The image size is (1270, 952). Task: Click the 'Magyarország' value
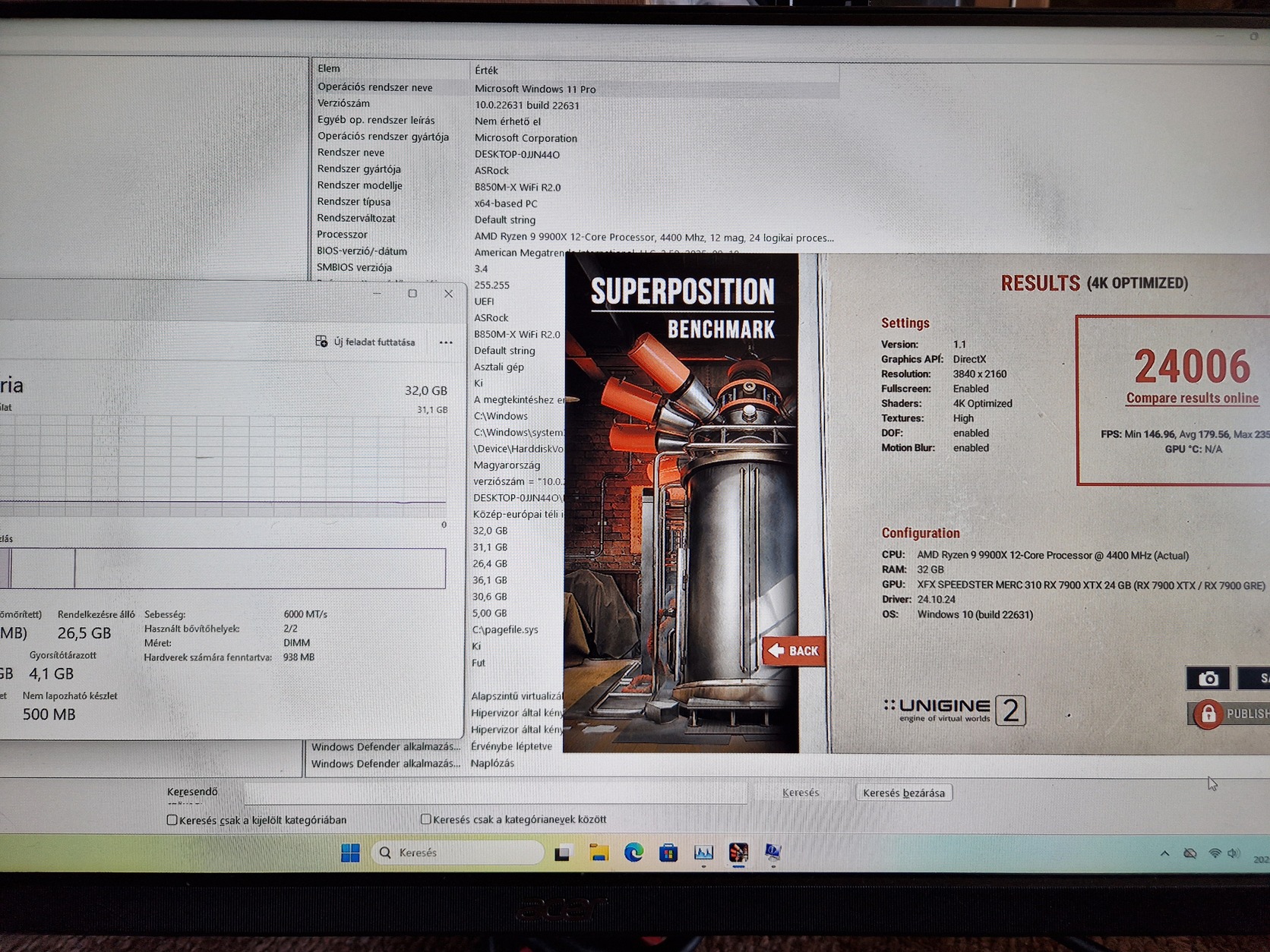[507, 465]
